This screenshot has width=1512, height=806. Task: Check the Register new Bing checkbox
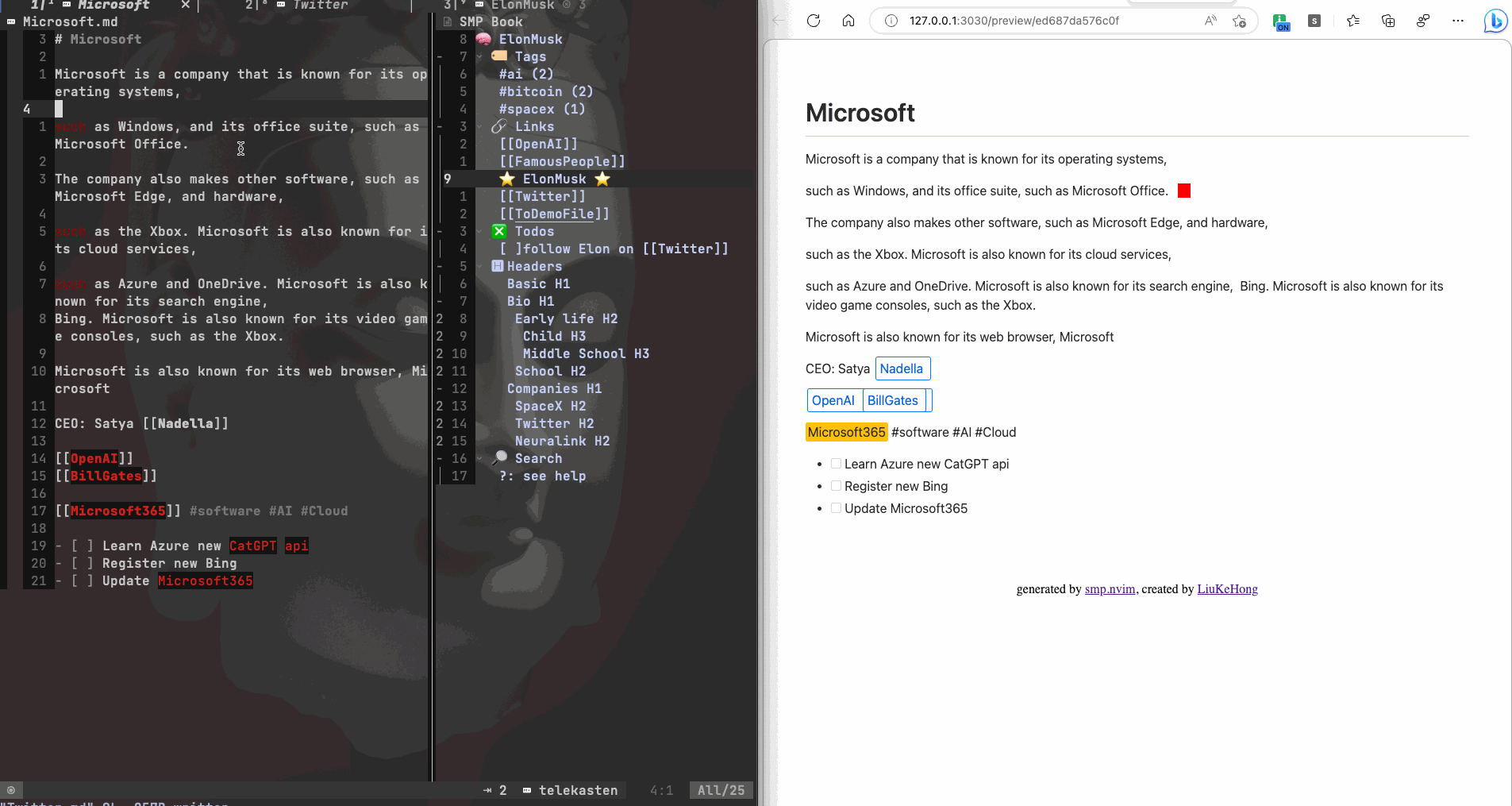coord(836,486)
